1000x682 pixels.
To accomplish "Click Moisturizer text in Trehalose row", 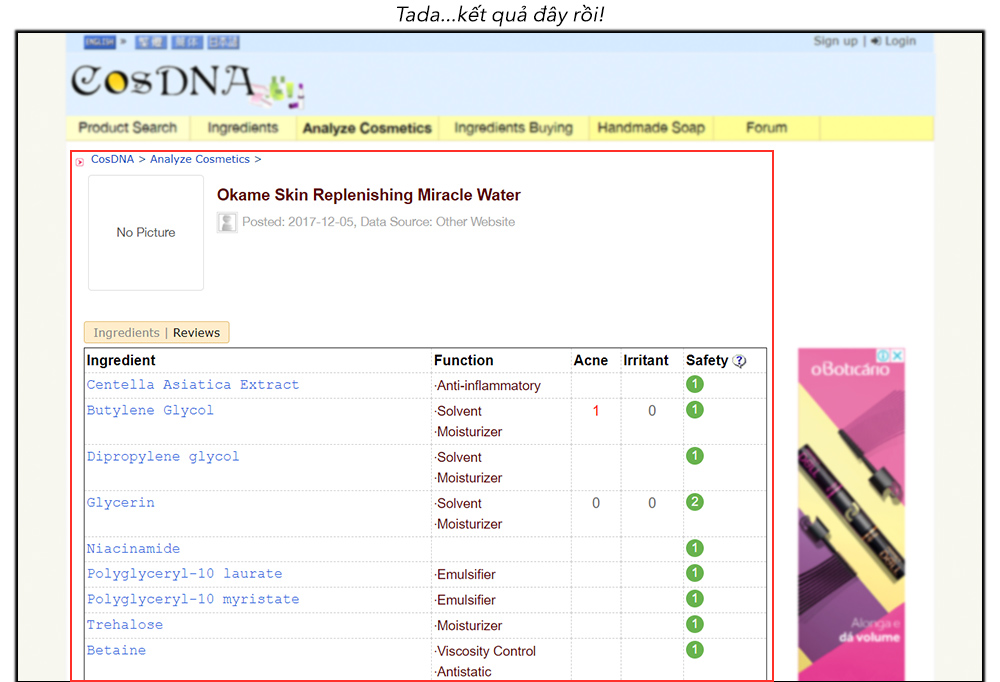I will (469, 625).
